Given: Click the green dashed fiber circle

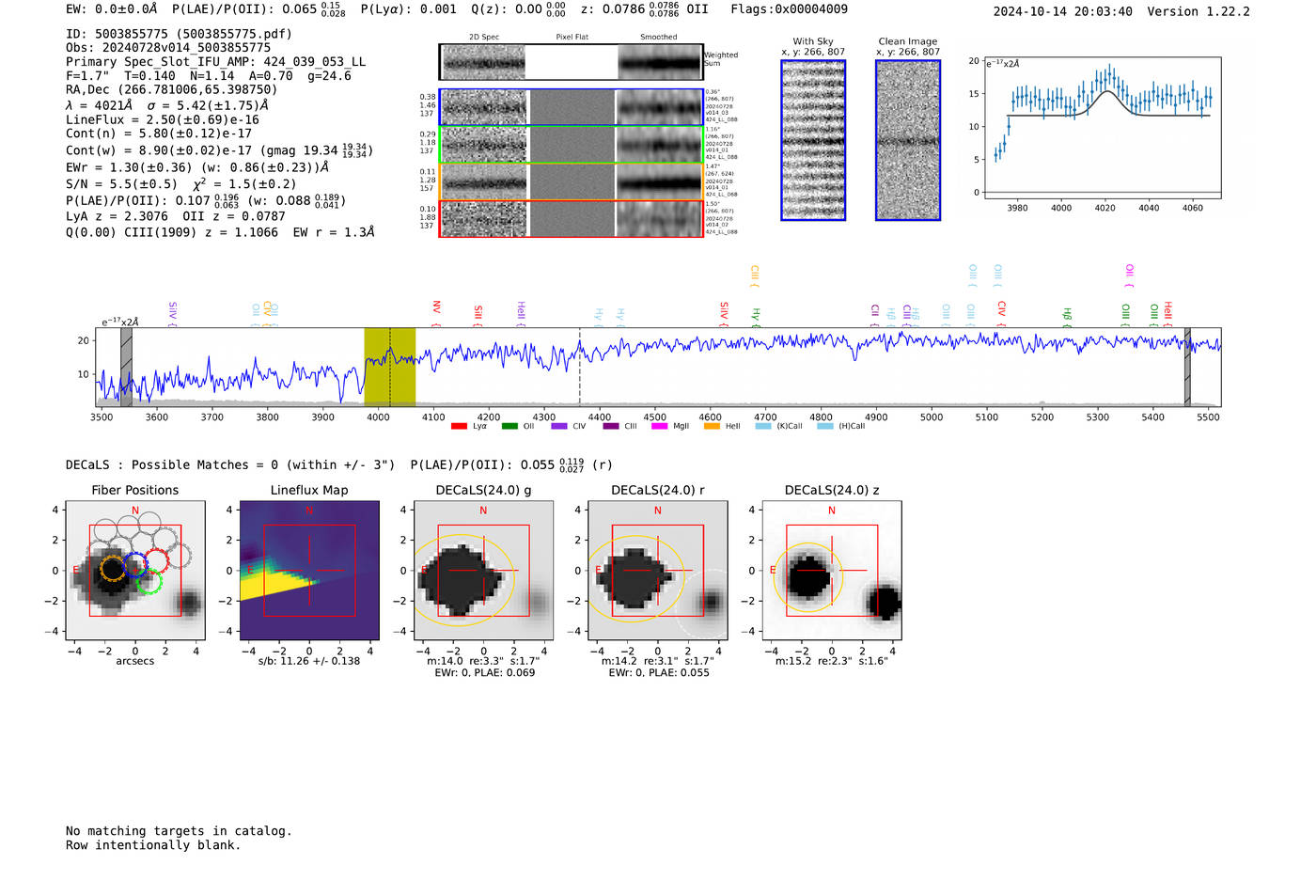Looking at the screenshot, I should click(149, 583).
